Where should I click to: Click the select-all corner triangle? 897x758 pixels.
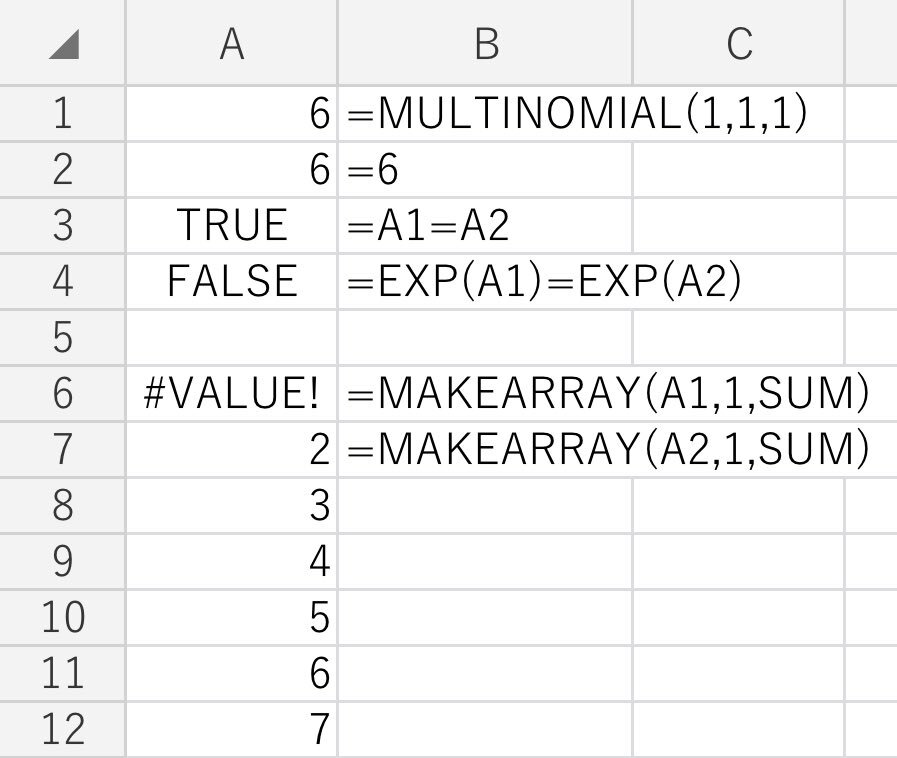pos(63,43)
